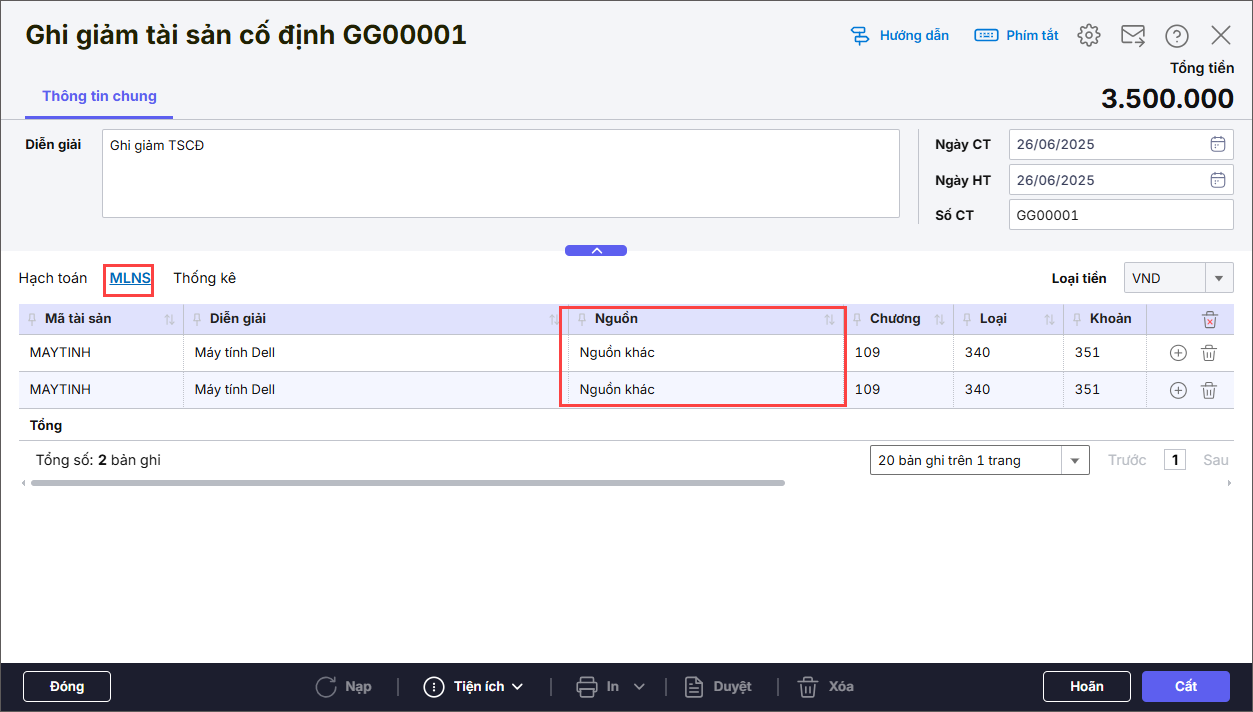Open the help question mark icon
The image size is (1253, 712).
[x=1176, y=36]
